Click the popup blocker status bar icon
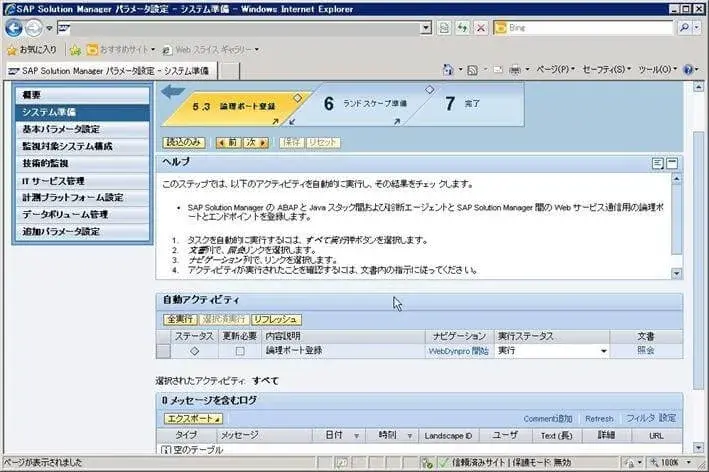Image resolution: width=709 pixels, height=472 pixels. (342, 463)
